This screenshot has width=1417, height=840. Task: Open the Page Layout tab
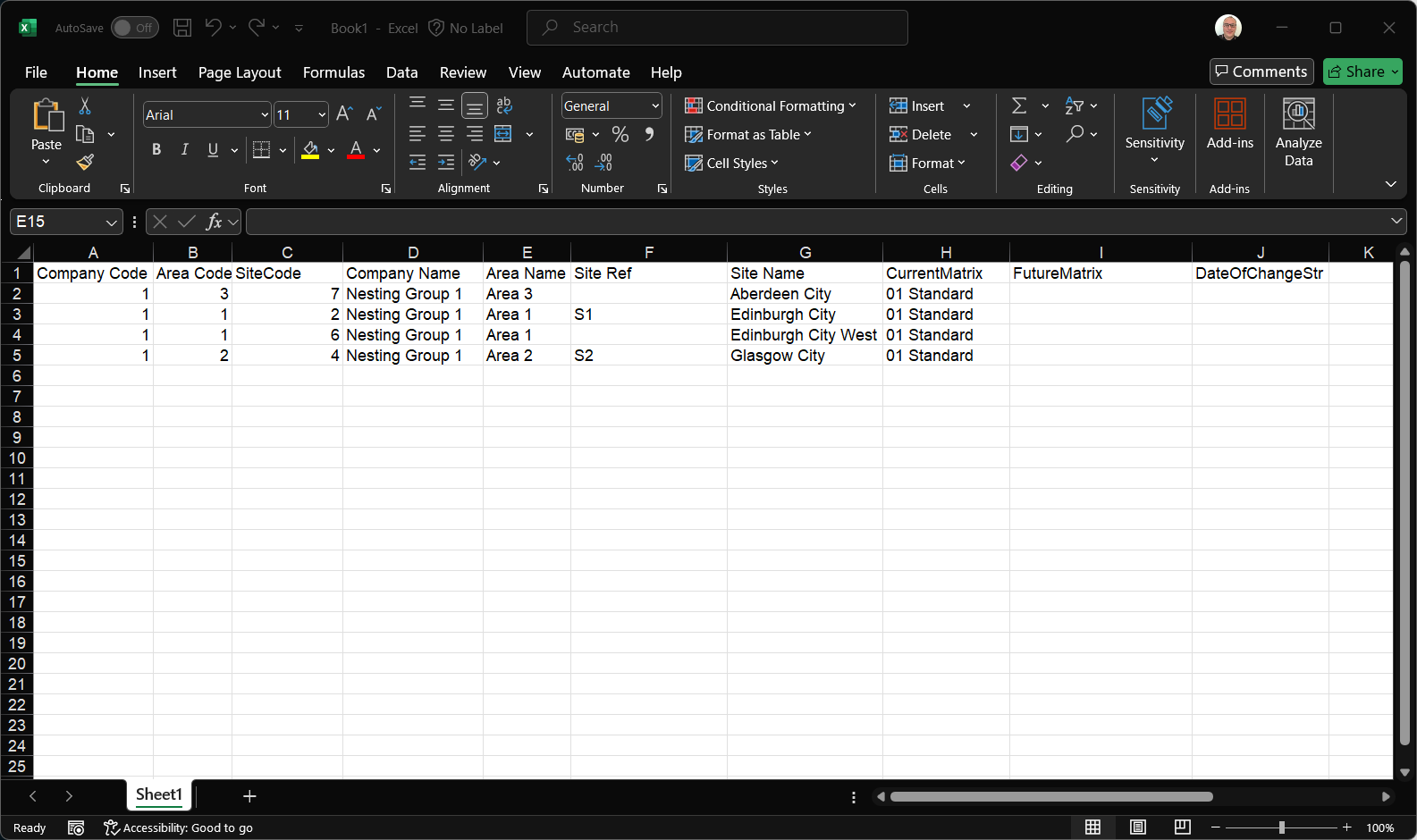[240, 72]
